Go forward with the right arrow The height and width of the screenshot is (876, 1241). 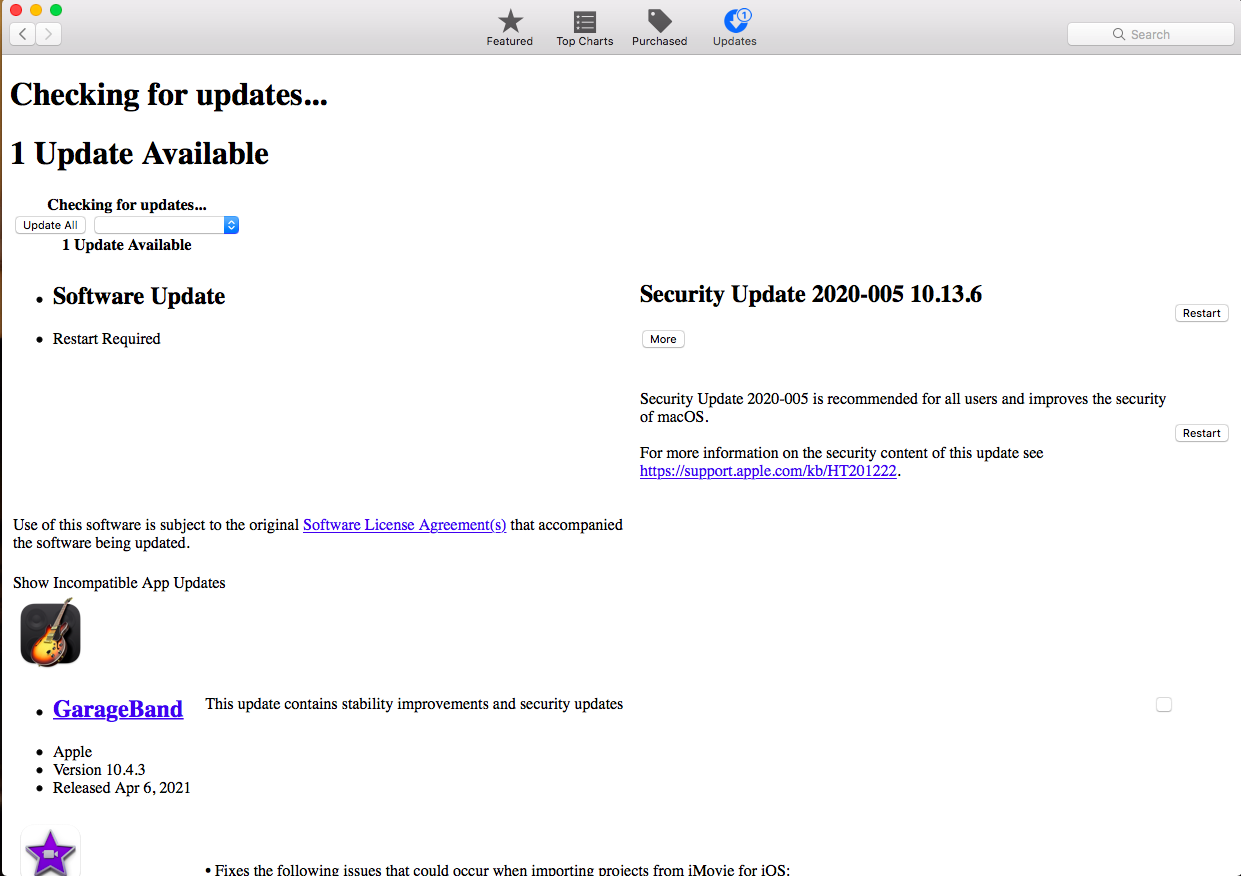[x=48, y=34]
